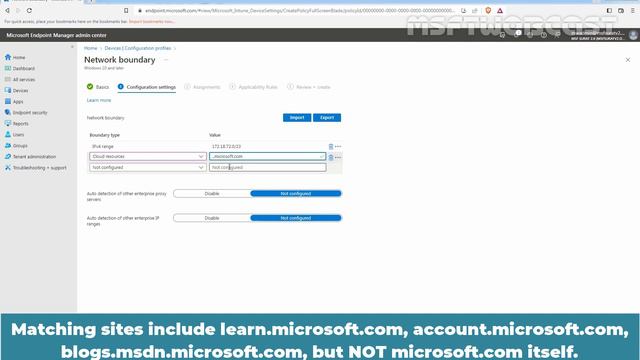Open the Cloud resources boundary type dropdown
640x360 pixels.
click(x=148, y=156)
